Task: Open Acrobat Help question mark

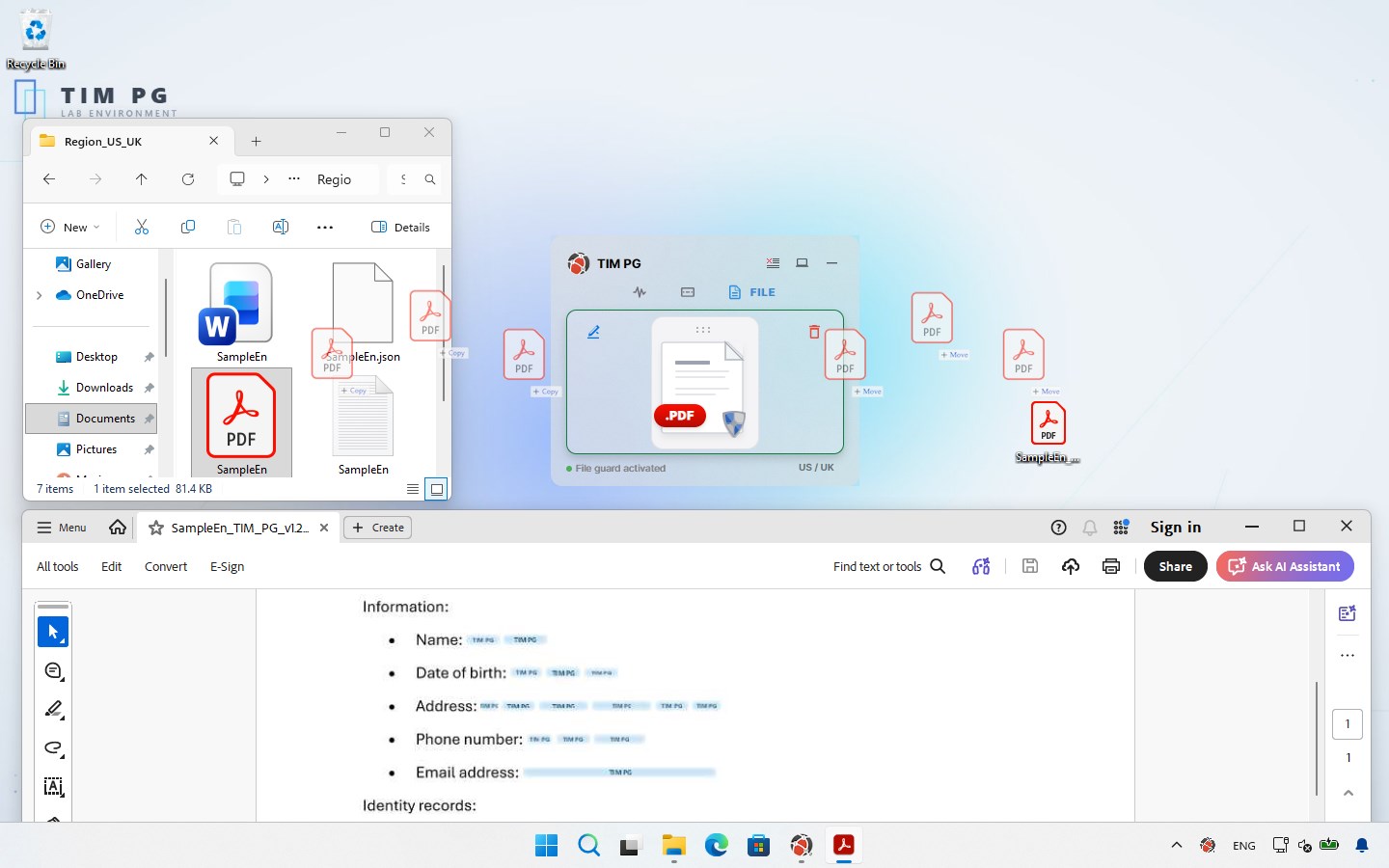Action: click(x=1058, y=528)
